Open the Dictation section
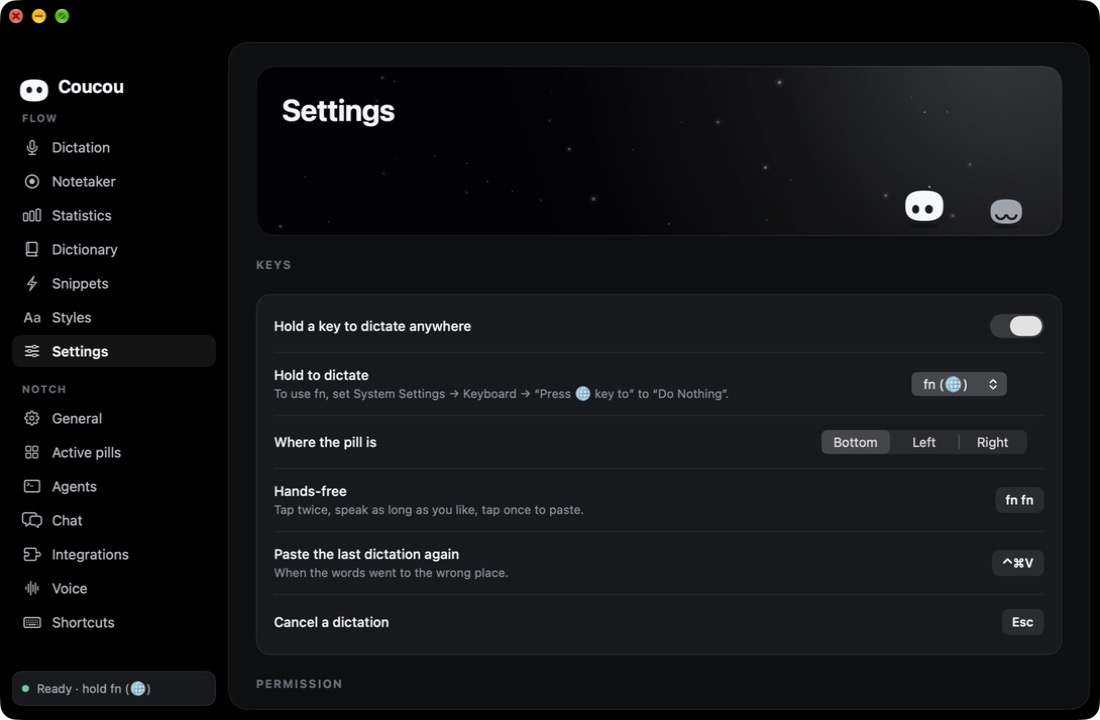 tap(114, 147)
